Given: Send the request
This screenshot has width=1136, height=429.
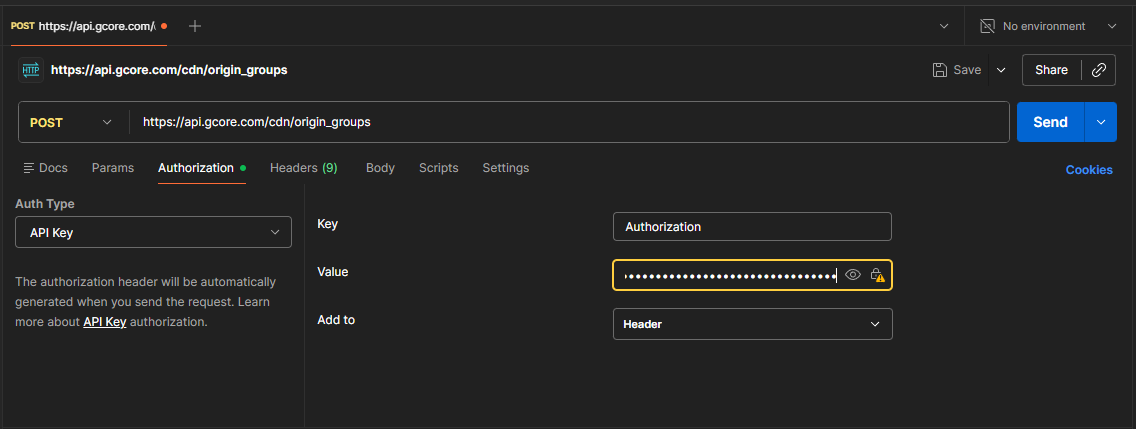Looking at the screenshot, I should pos(1051,122).
